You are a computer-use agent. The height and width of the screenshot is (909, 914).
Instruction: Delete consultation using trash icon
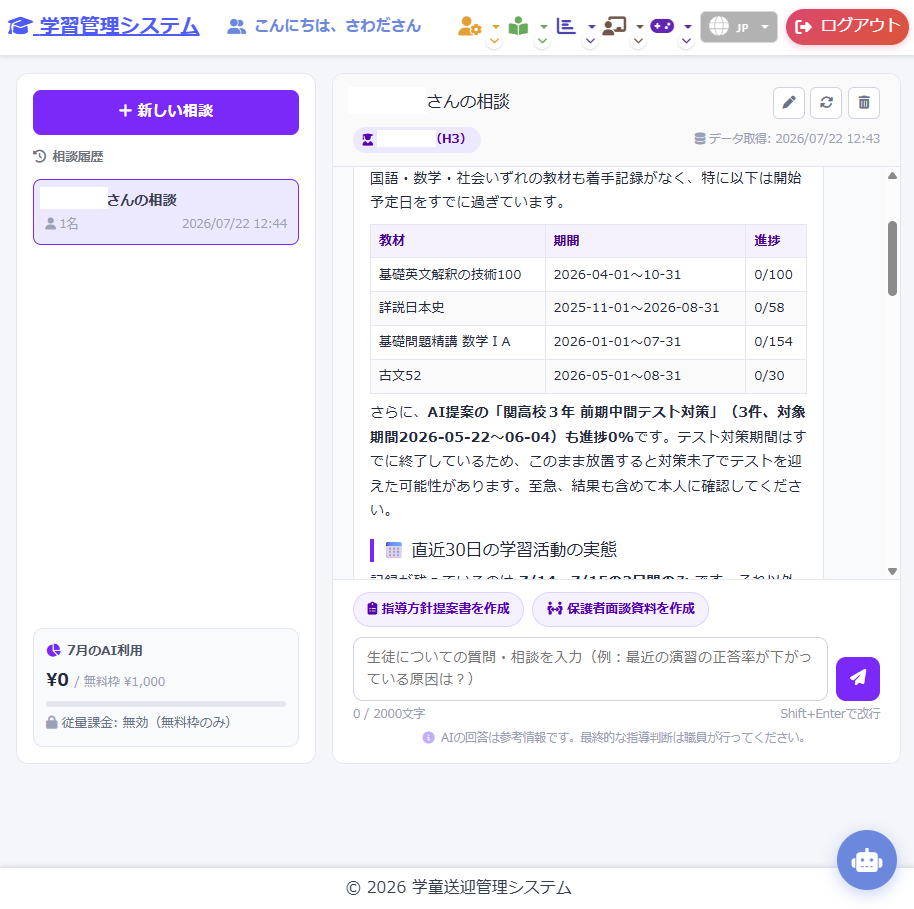[864, 103]
